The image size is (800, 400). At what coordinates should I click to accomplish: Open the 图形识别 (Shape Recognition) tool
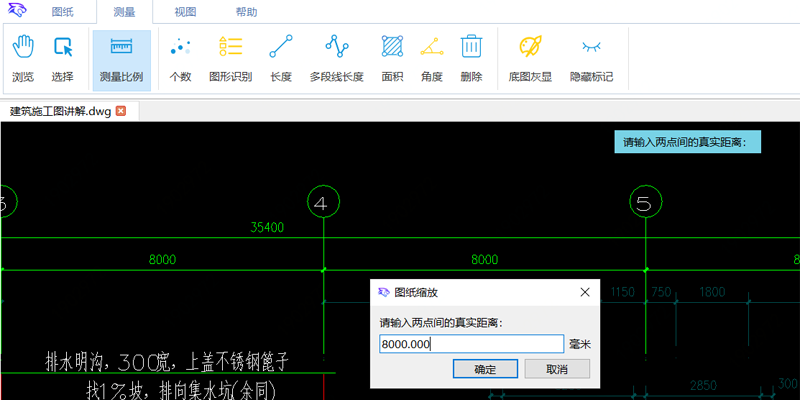(x=230, y=58)
